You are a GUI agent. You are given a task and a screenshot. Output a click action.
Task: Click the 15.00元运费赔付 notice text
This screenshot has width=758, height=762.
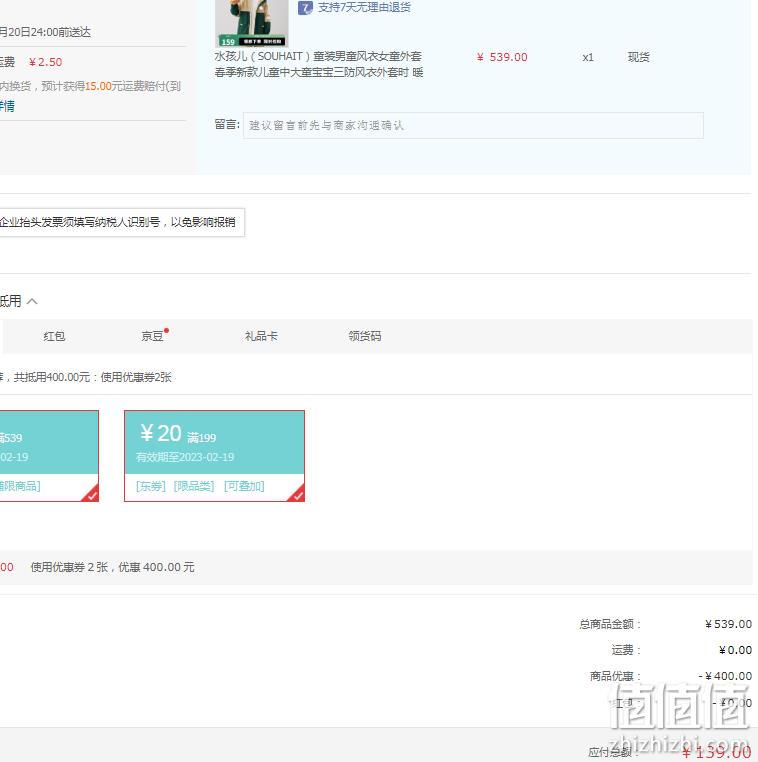tap(90, 87)
